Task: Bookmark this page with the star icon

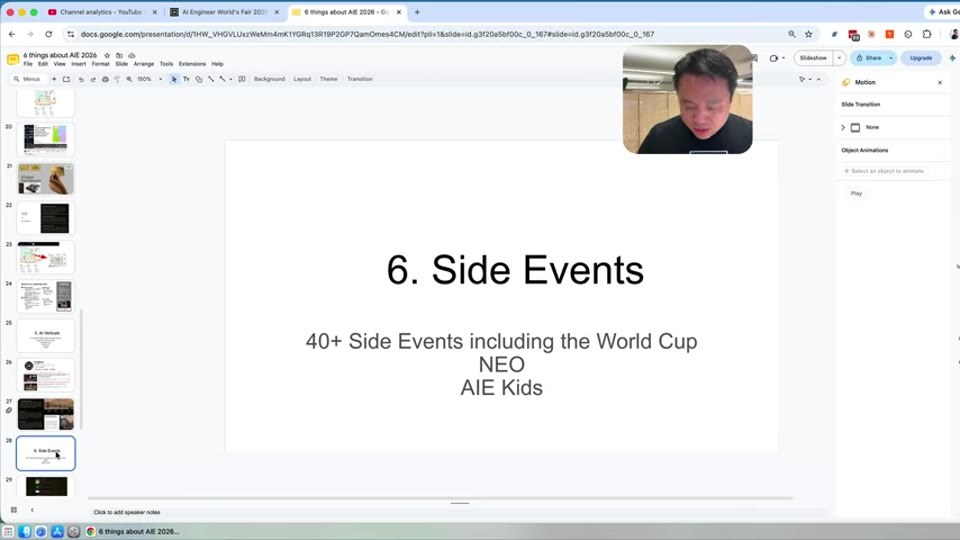Action: click(809, 34)
